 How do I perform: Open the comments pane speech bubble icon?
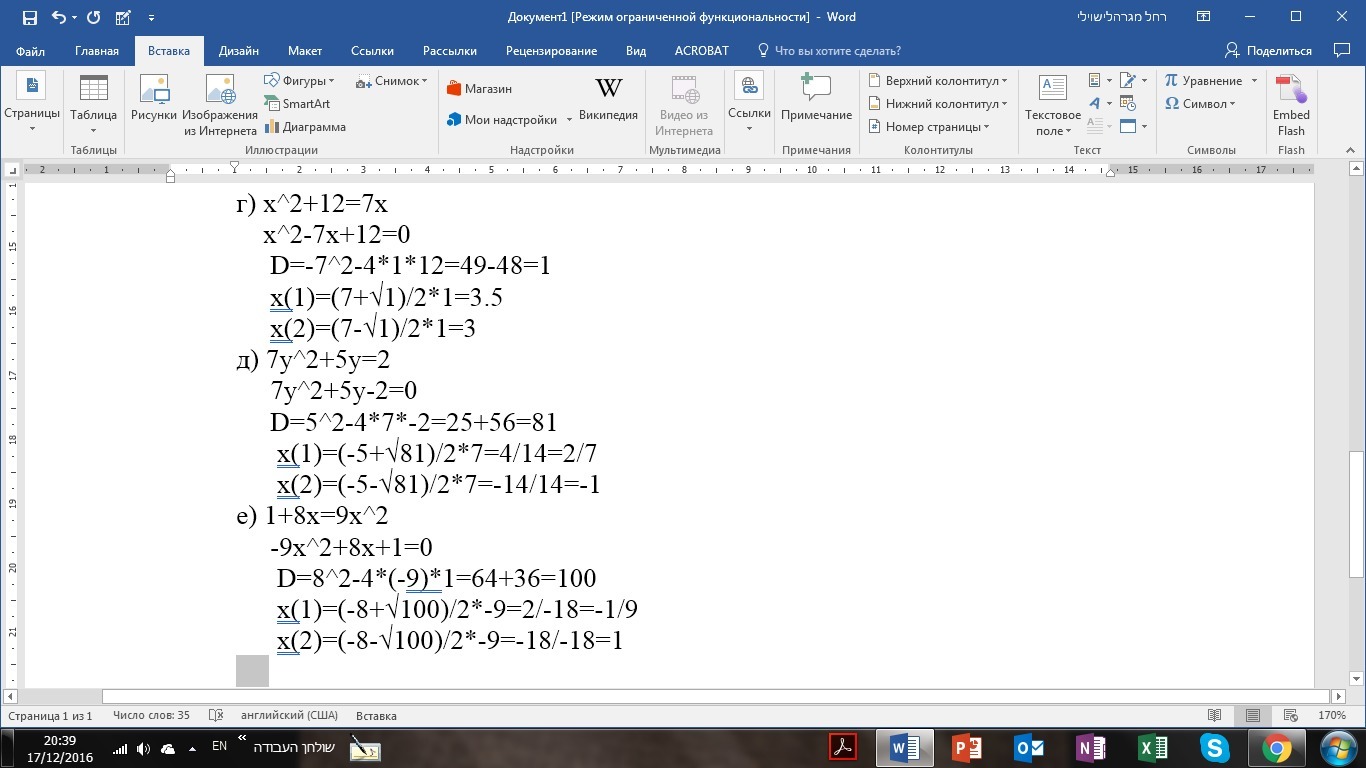1342,50
